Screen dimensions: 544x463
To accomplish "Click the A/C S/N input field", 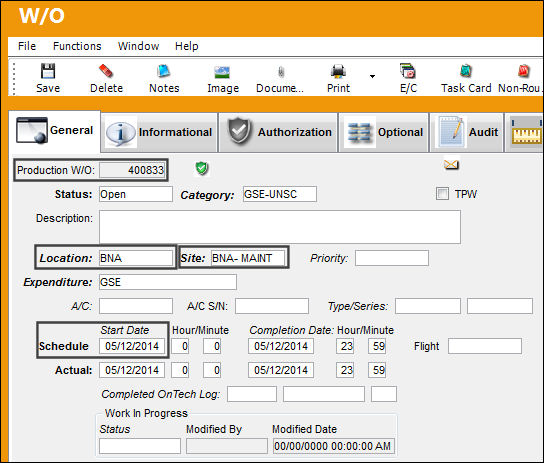I will pos(272,306).
